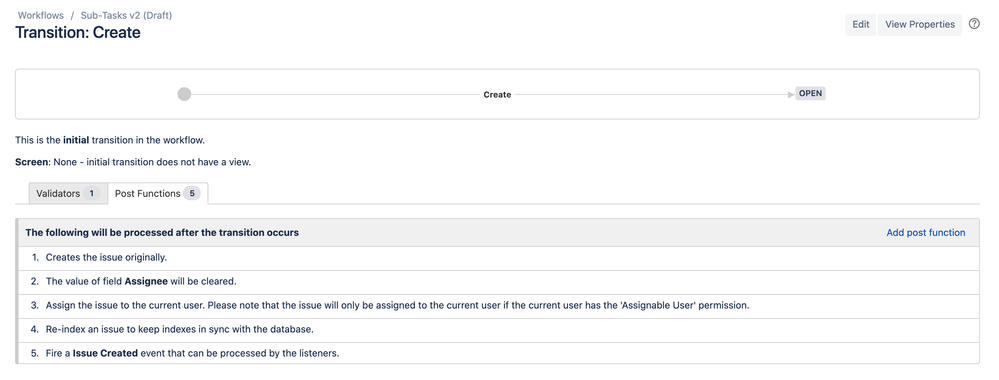Click "This is the initial transition" text
The image size is (999, 380).
coord(110,140)
